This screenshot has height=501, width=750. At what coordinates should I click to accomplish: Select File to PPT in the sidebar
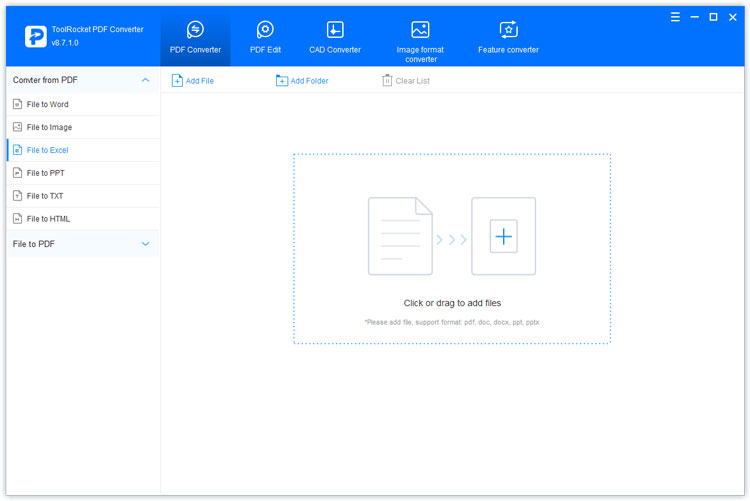pyautogui.click(x=84, y=173)
